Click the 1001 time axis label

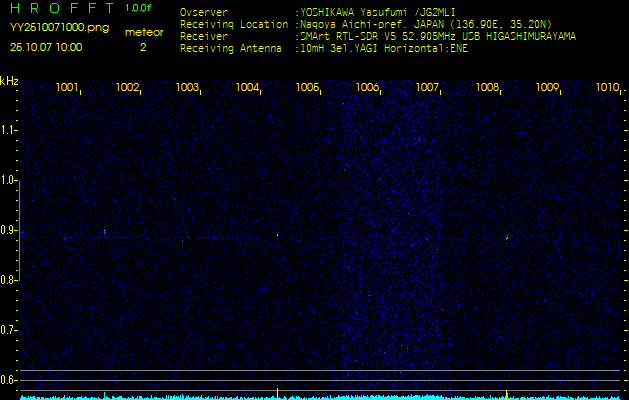pos(67,87)
